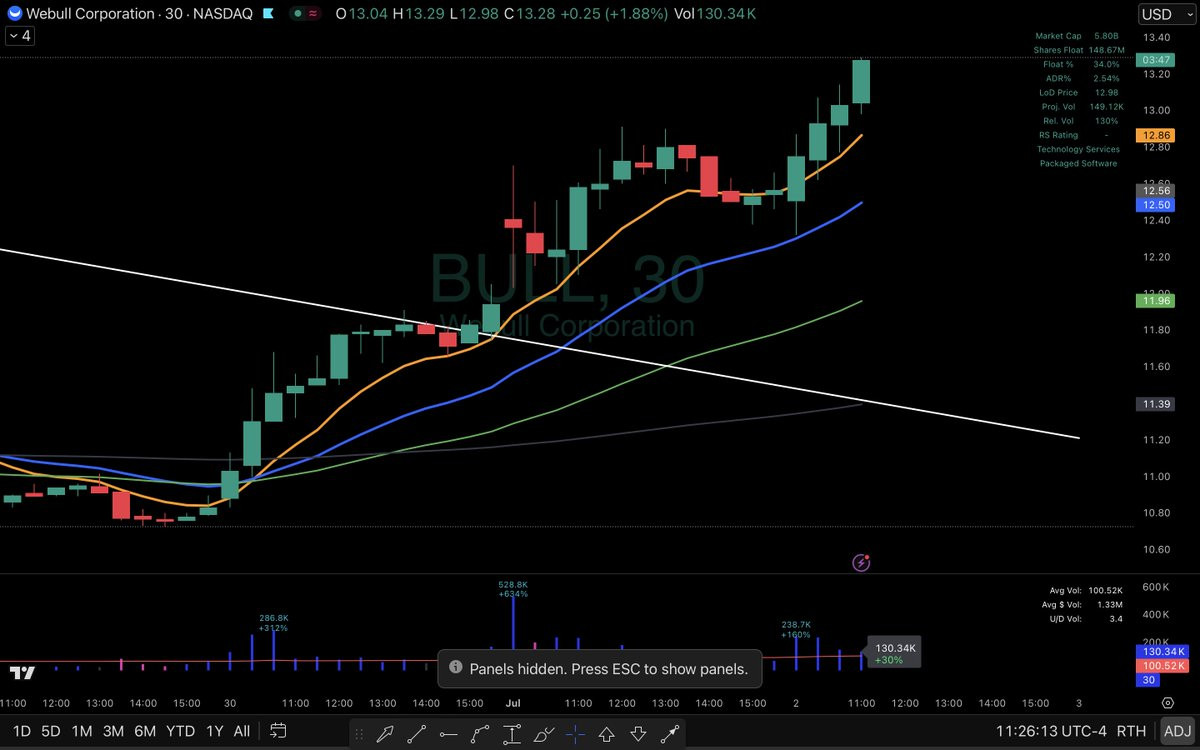
Task: Toggle the red approximate sign indicator
Action: pyautogui.click(x=315, y=14)
